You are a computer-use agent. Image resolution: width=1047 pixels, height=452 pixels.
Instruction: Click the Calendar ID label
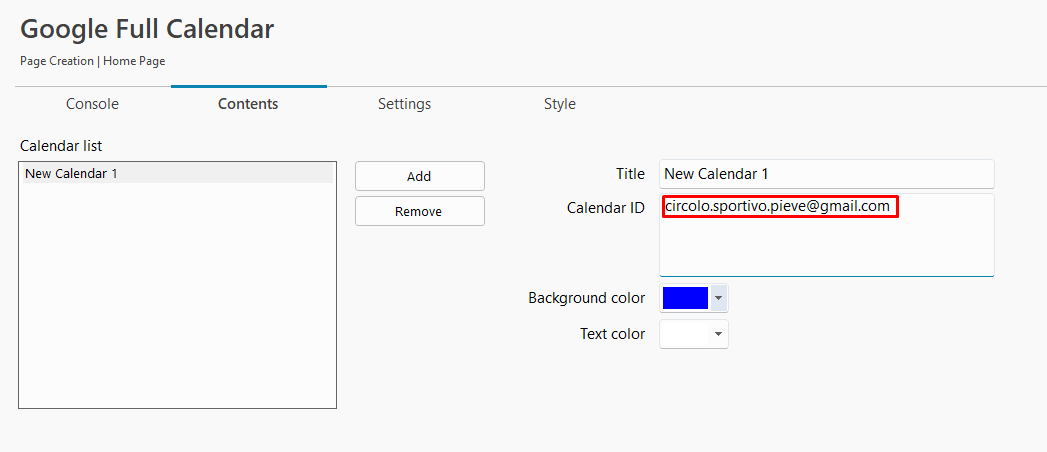[606, 208]
